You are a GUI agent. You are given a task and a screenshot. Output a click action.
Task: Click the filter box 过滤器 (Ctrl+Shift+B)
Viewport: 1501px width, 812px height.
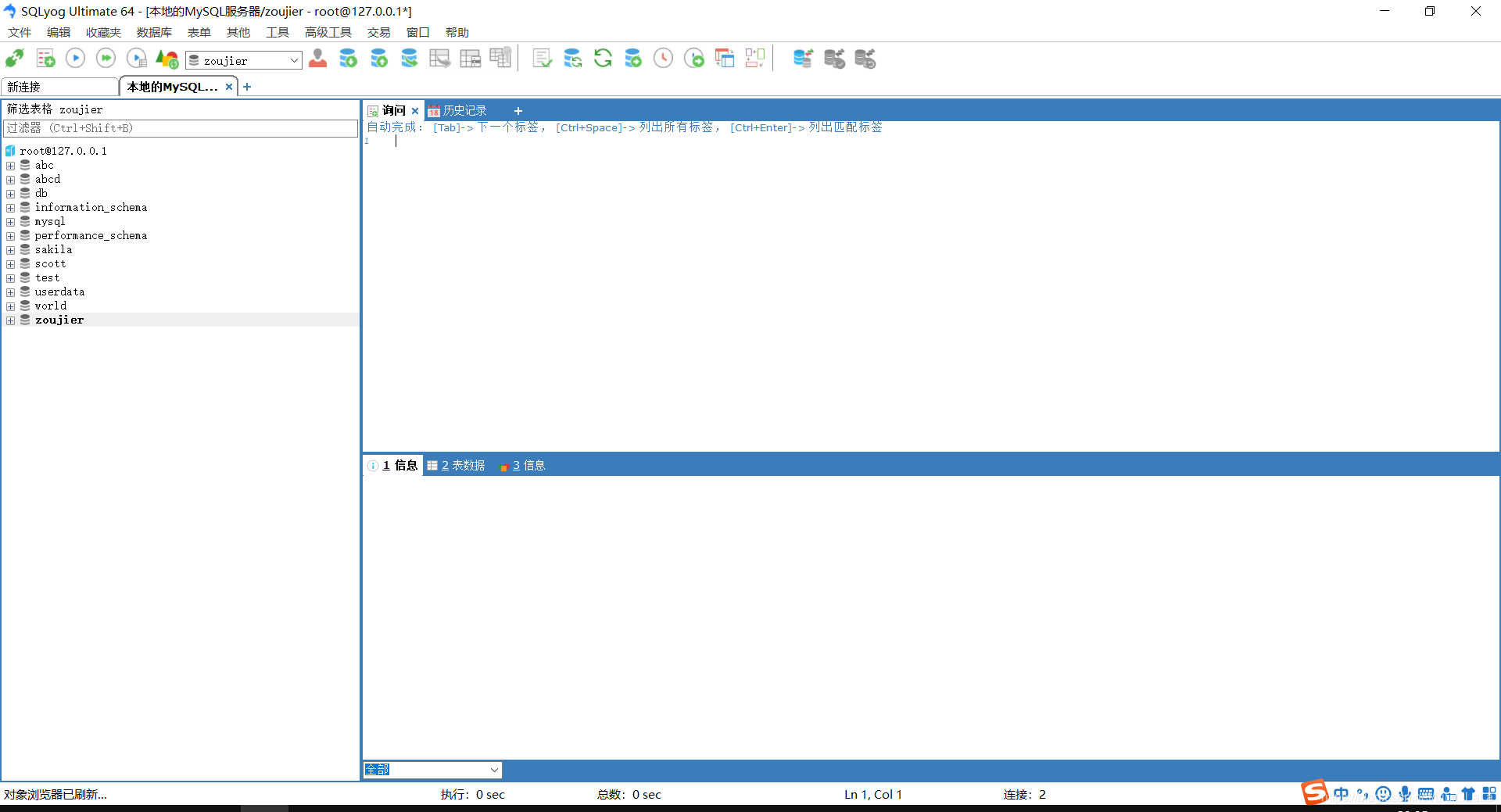tap(181, 128)
